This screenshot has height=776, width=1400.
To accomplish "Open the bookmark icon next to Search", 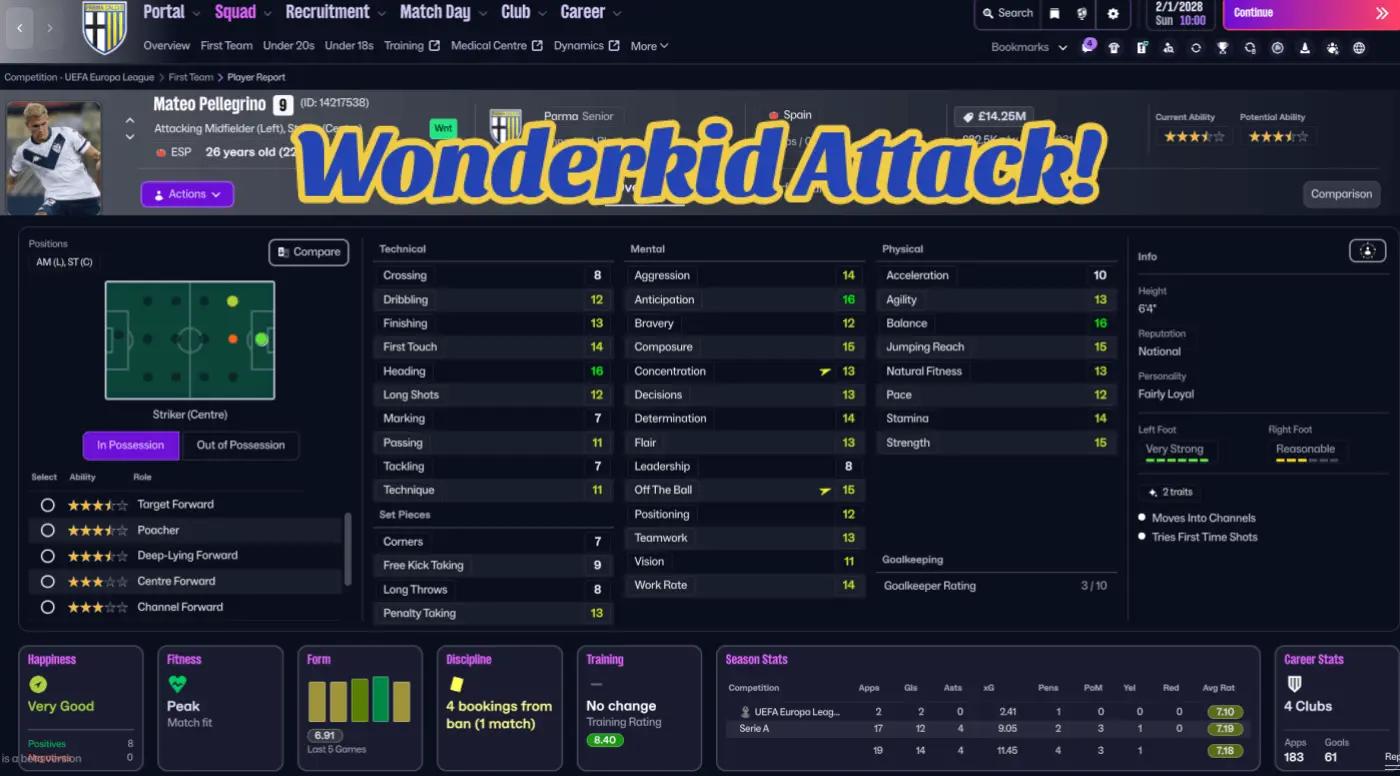I will [x=1054, y=13].
